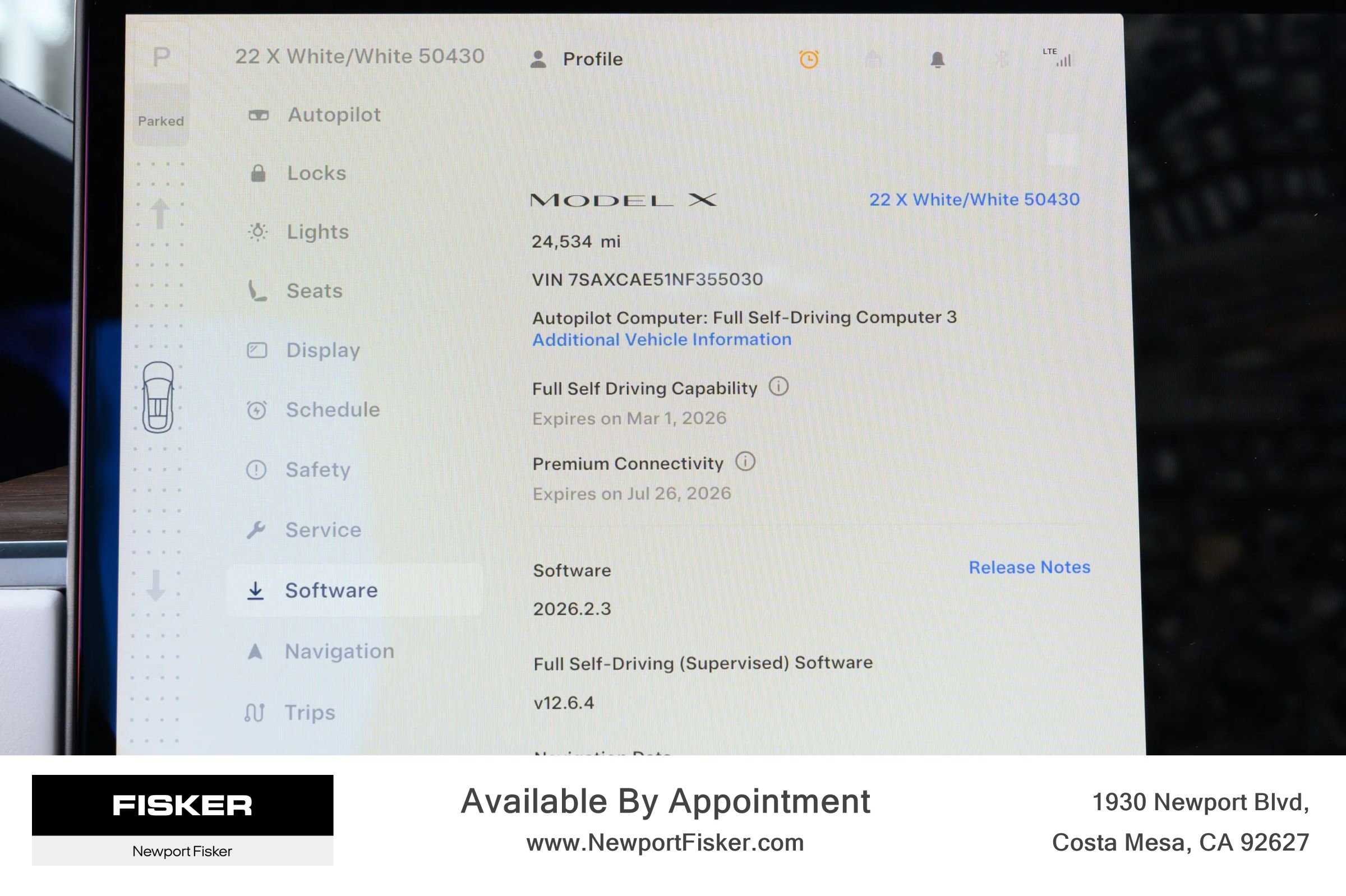1346x896 pixels.
Task: Tap the down arrow on gear strip
Action: pos(155,586)
